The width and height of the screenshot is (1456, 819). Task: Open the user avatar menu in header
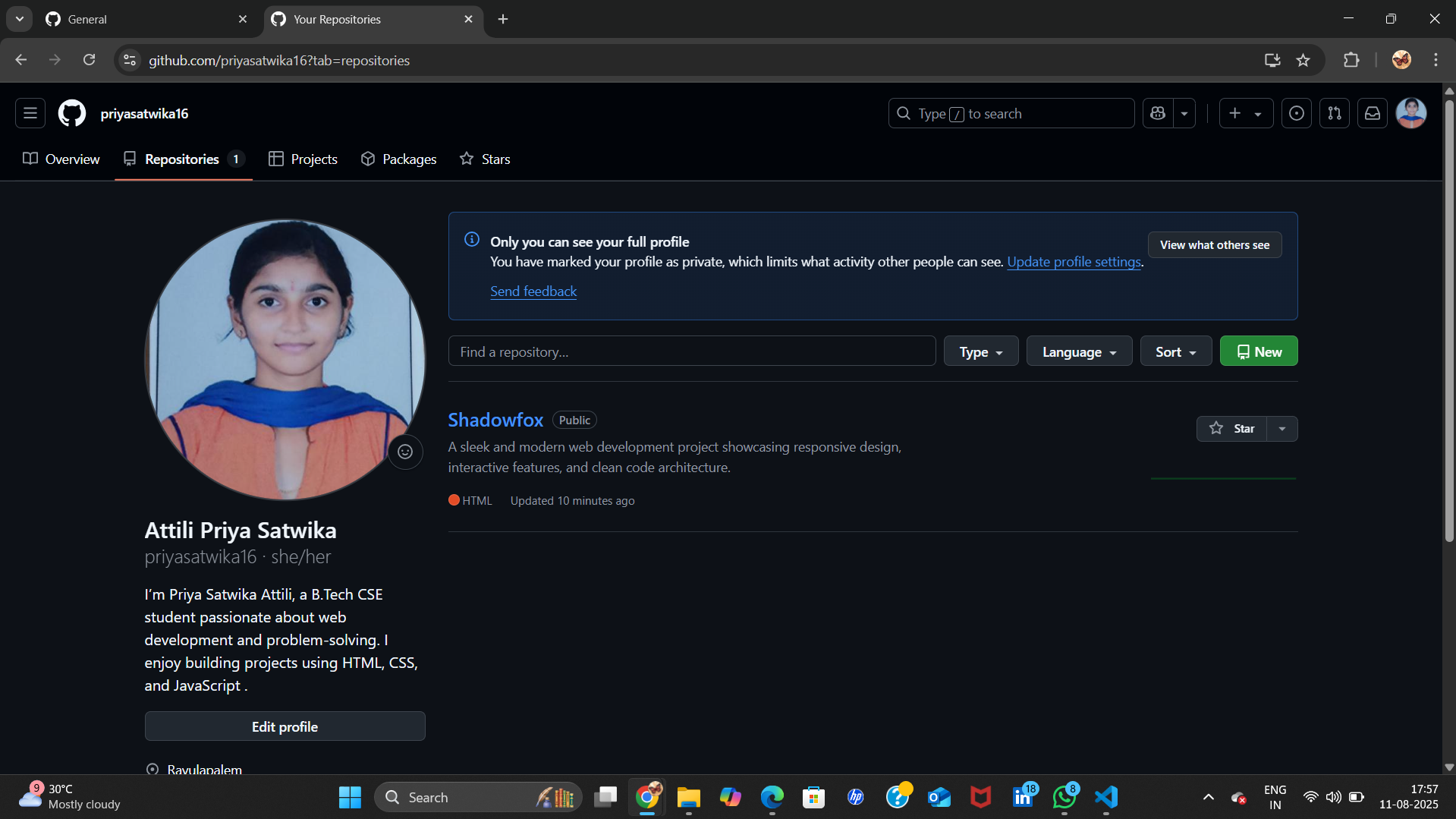(x=1411, y=113)
